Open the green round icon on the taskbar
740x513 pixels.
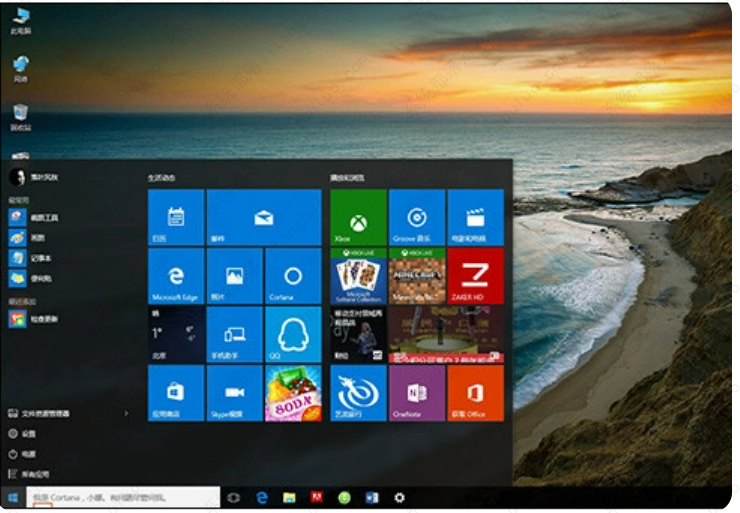coord(345,497)
